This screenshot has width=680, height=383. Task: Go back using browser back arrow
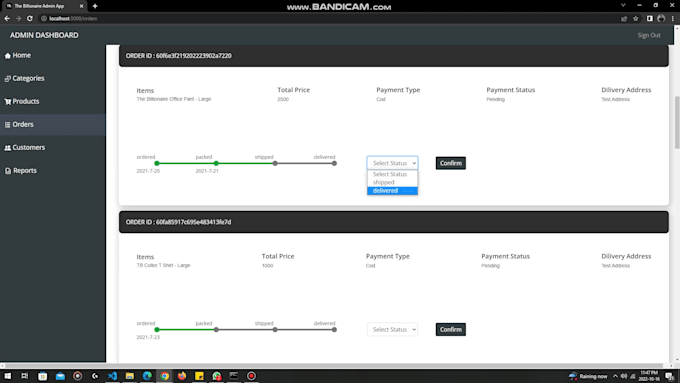point(7,19)
